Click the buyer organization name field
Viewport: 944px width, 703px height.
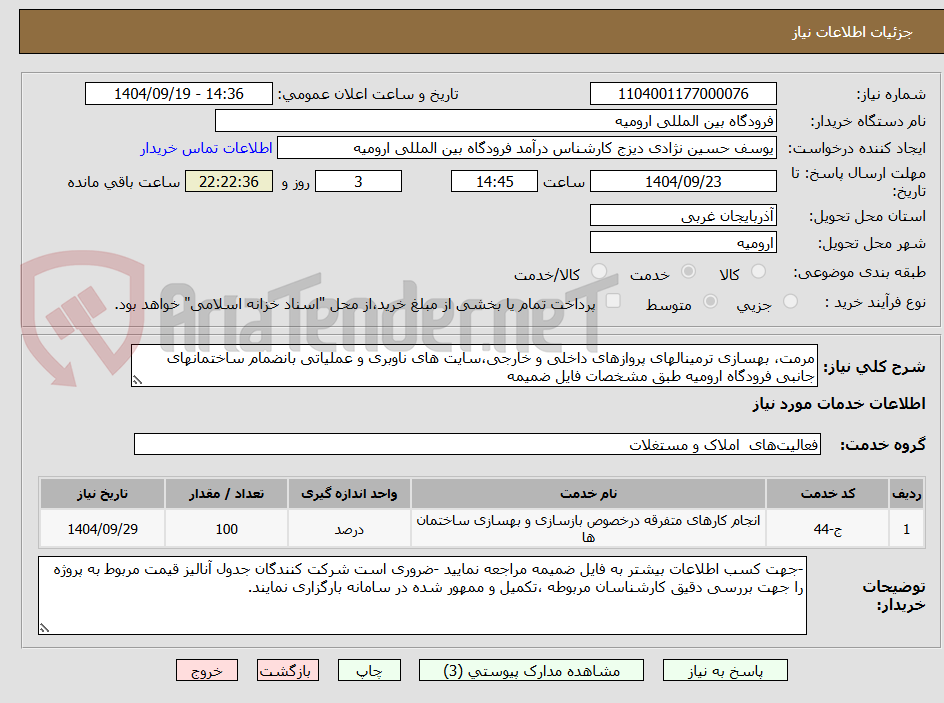495,121
